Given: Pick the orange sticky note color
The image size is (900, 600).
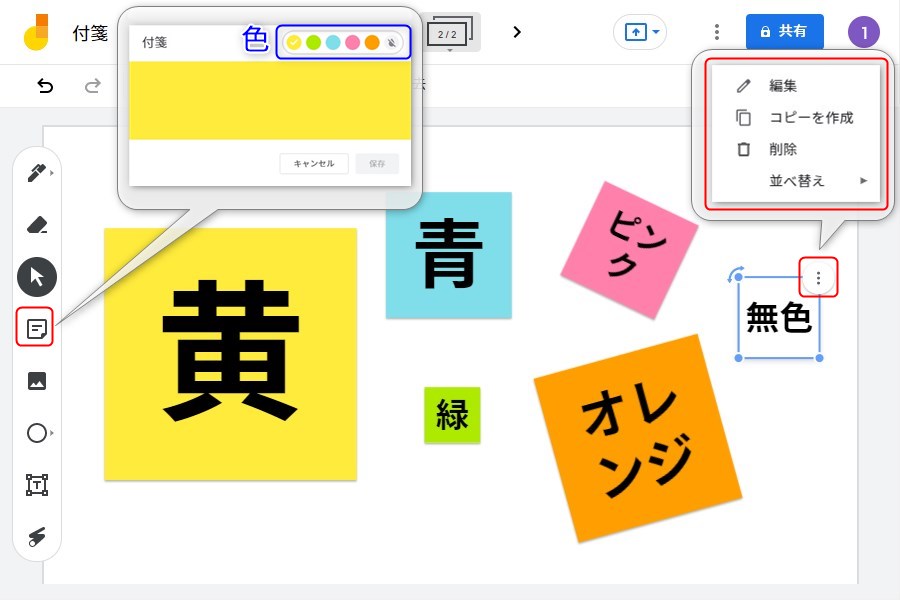Looking at the screenshot, I should tap(372, 42).
